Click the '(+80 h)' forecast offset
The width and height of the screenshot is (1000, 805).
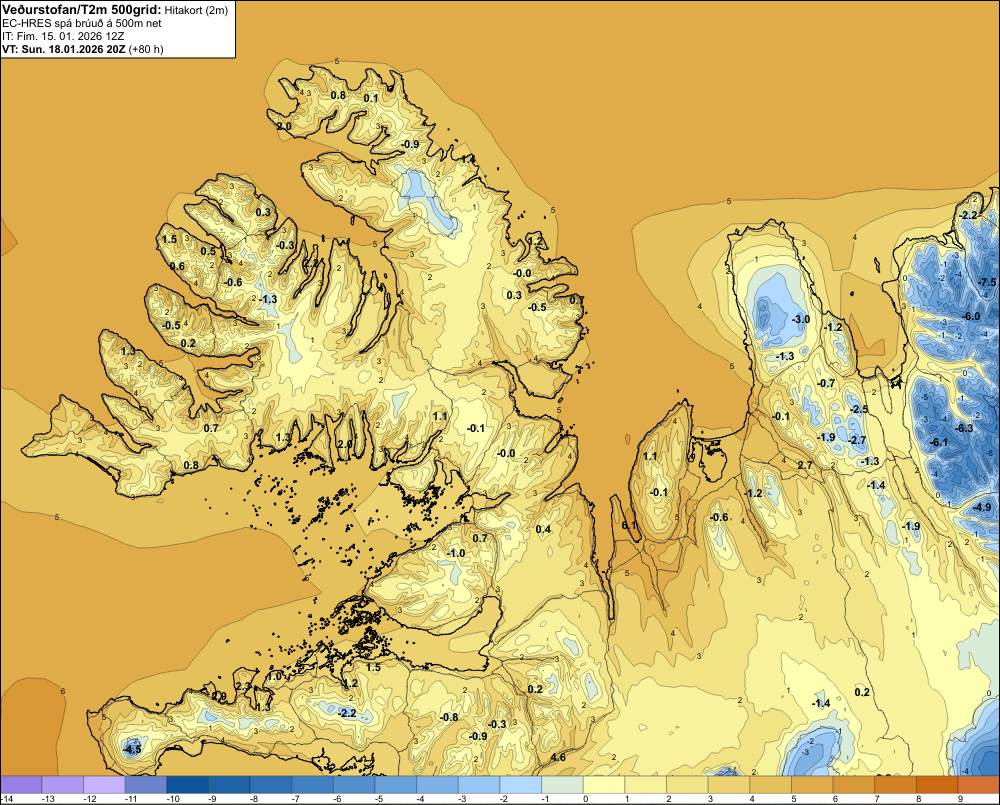tap(146, 49)
